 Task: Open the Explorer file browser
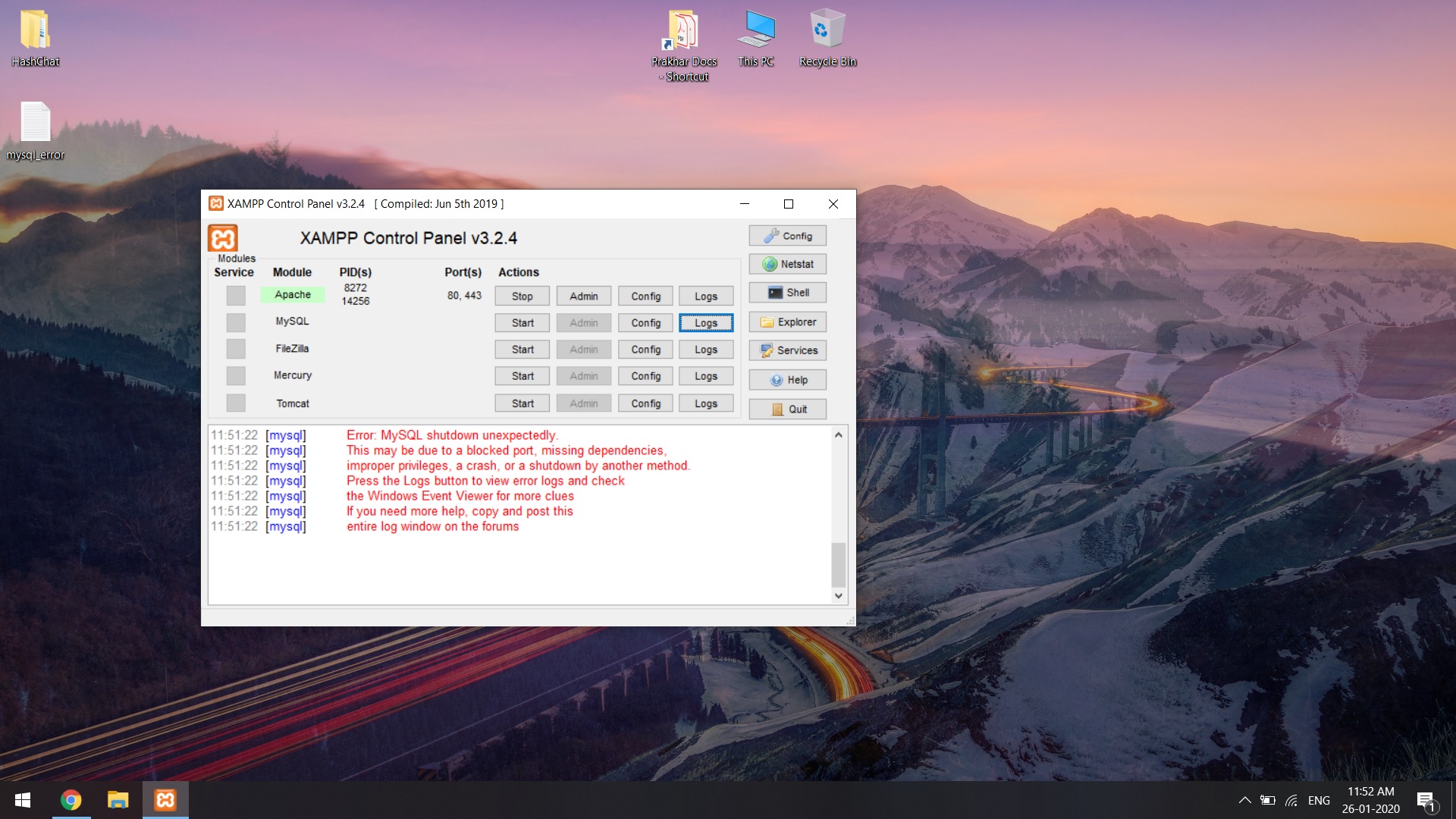[x=790, y=321]
